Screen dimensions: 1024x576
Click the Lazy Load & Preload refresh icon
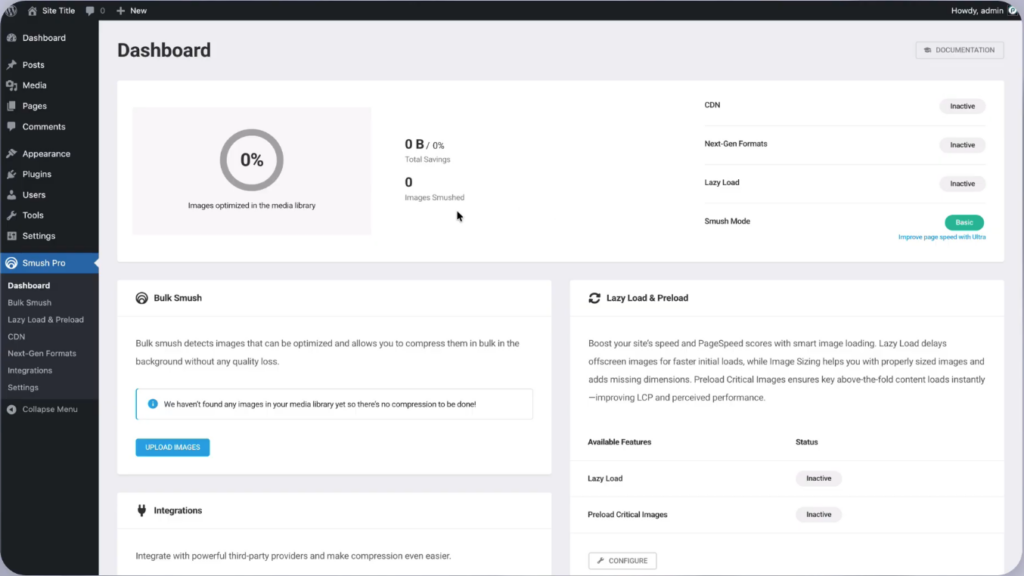[594, 298]
